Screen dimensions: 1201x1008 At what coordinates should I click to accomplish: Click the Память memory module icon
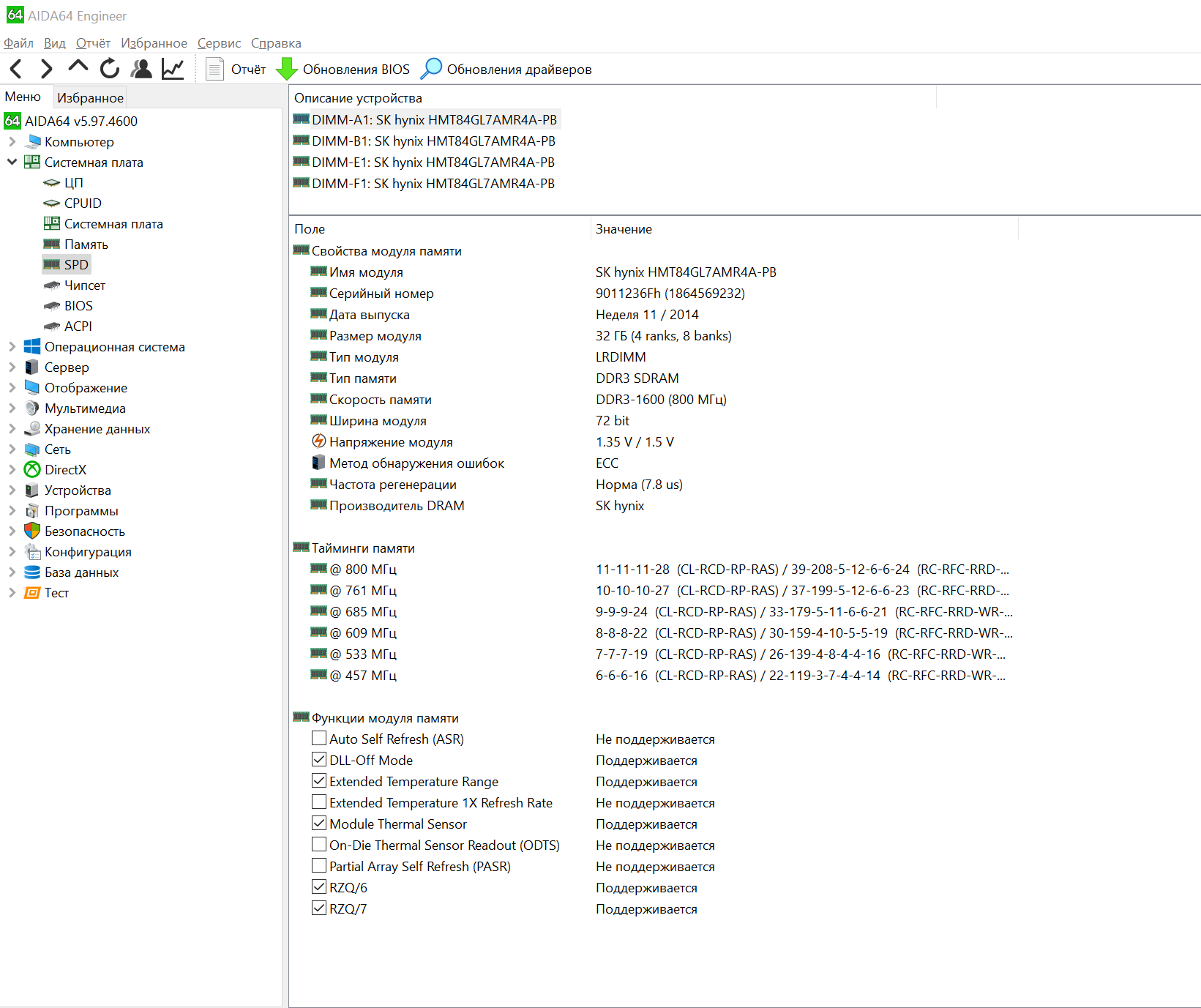click(x=51, y=244)
